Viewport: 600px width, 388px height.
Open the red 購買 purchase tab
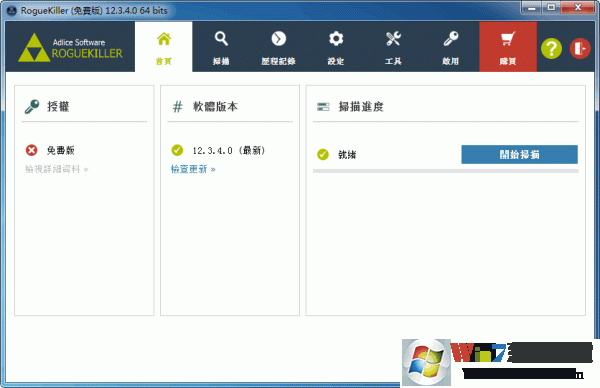(x=508, y=47)
